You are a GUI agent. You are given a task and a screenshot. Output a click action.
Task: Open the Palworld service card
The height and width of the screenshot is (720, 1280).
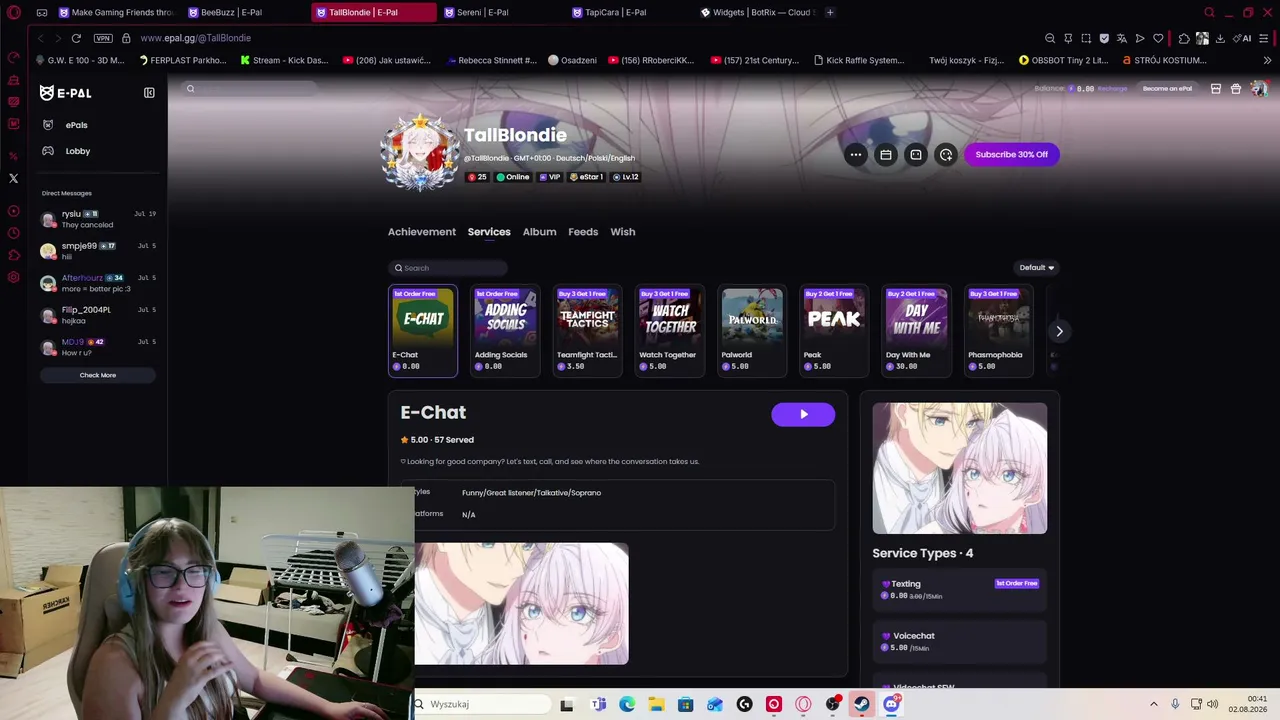(752, 331)
